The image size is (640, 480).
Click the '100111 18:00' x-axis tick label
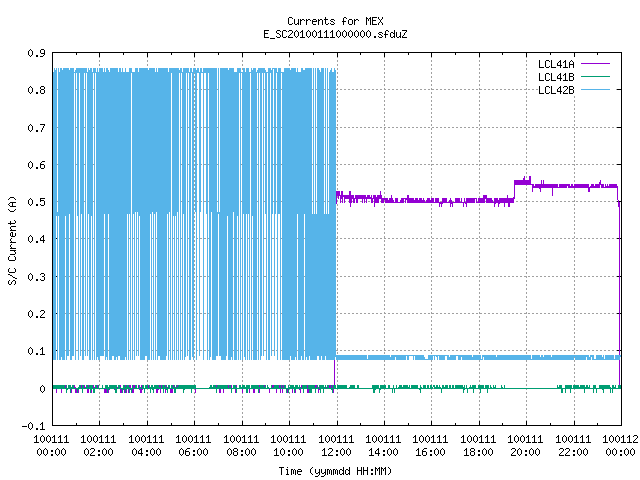point(478,446)
